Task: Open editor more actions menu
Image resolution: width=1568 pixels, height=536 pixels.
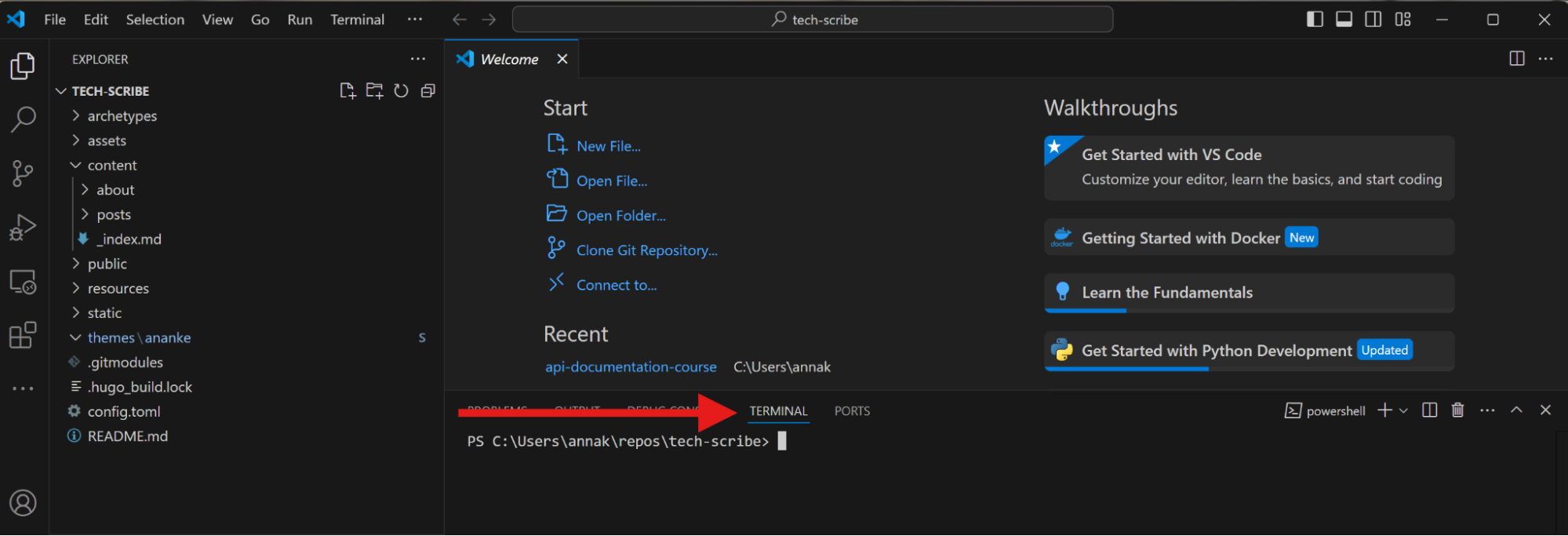Action: [x=1546, y=59]
